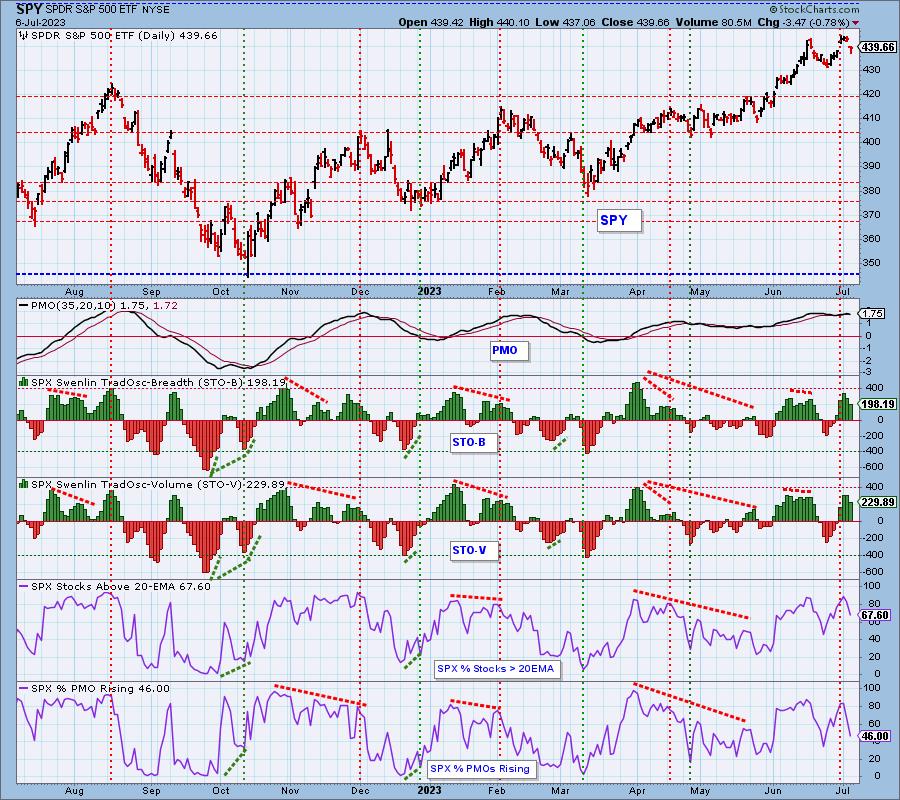
Task: Click the candlestick icon before SPDR S&P 500 ETF (Daily)
Action: [24, 36]
